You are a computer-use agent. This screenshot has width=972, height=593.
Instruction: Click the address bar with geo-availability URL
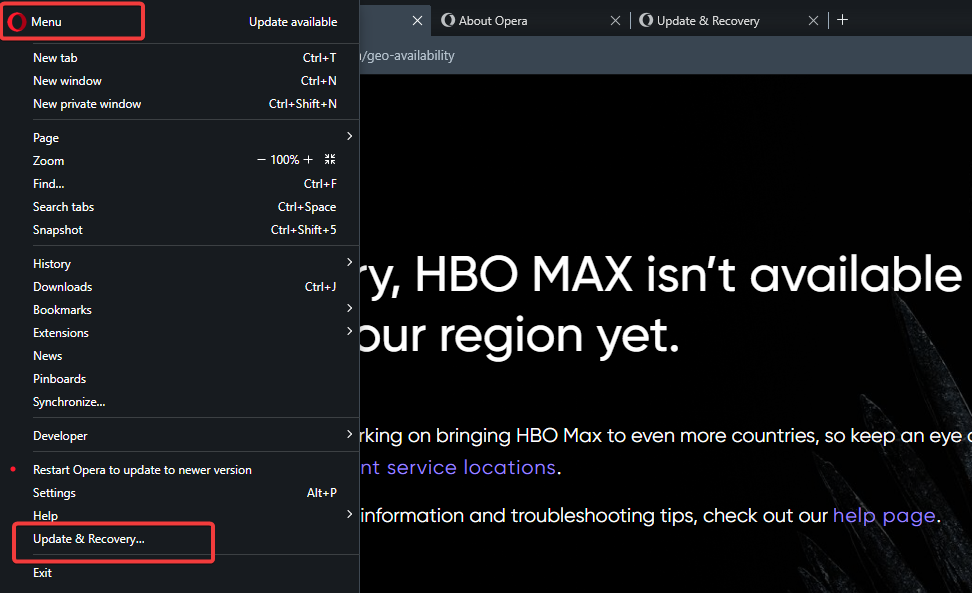coord(665,55)
